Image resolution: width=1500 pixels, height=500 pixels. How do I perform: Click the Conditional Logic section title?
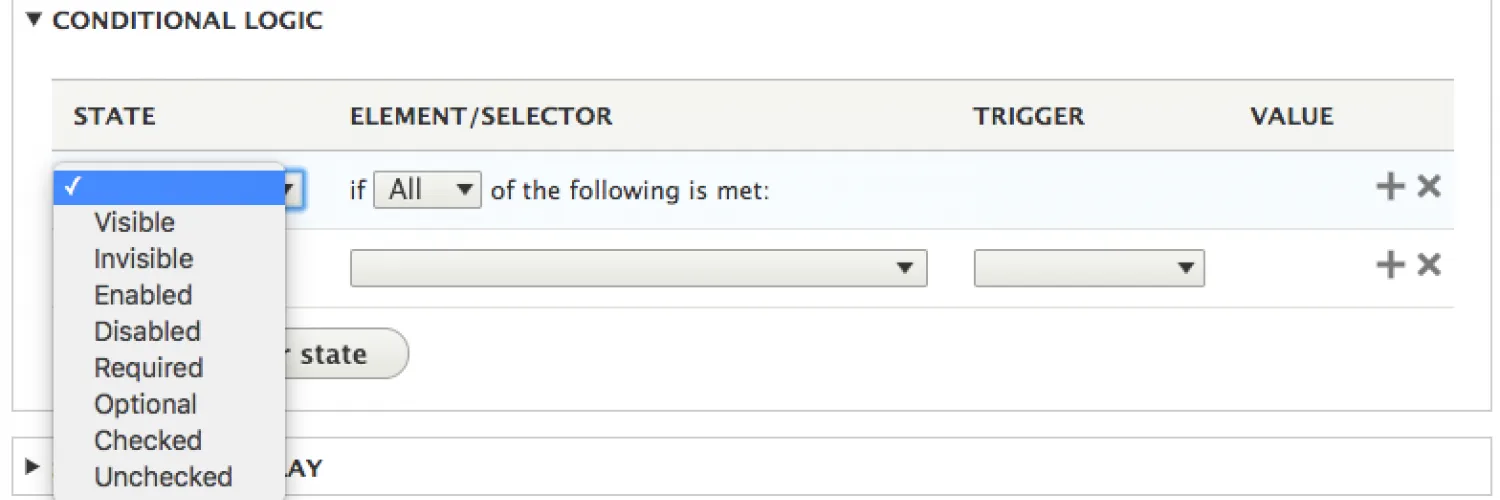tap(187, 20)
